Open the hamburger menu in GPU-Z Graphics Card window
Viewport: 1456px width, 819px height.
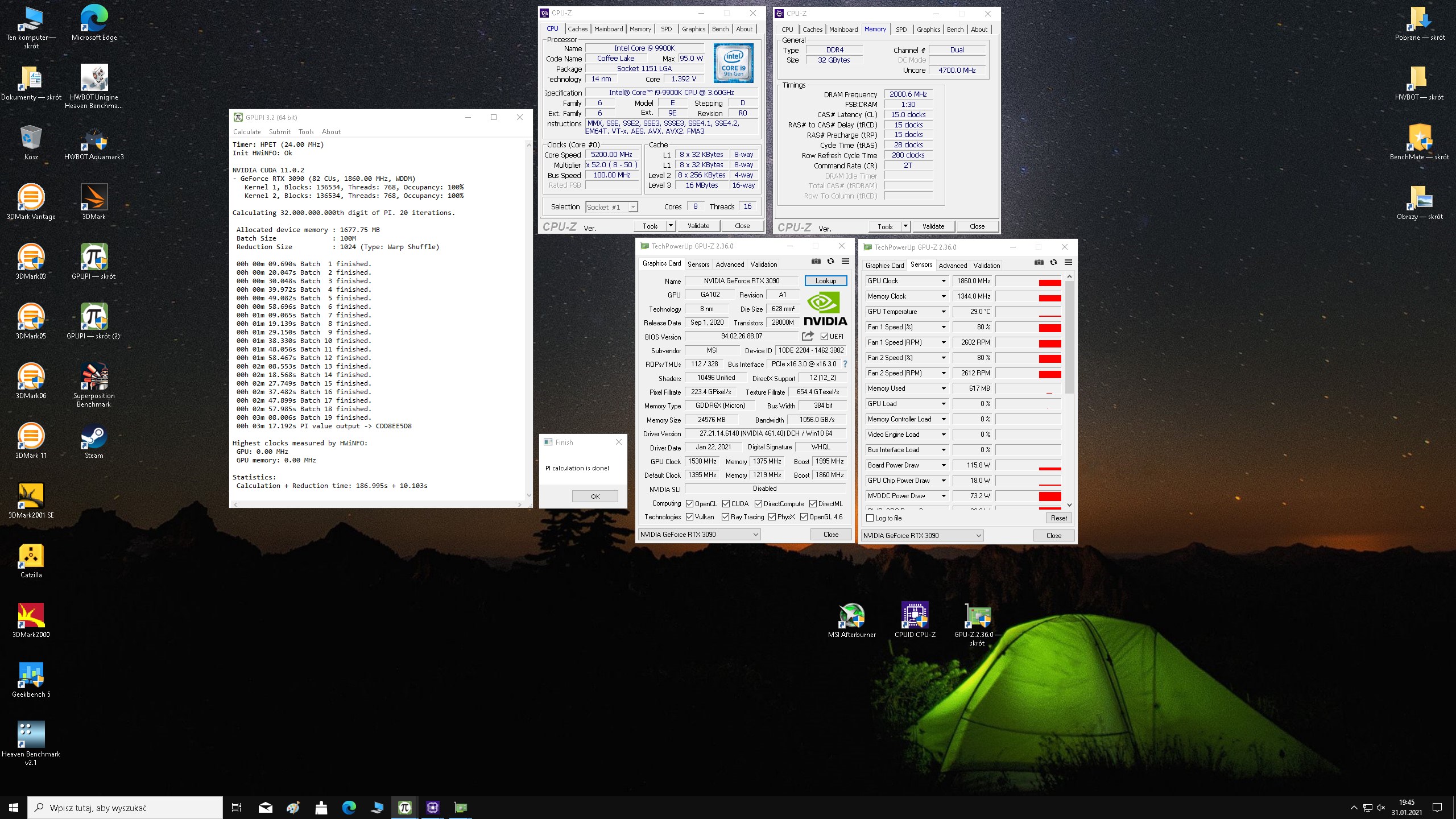[x=845, y=262]
